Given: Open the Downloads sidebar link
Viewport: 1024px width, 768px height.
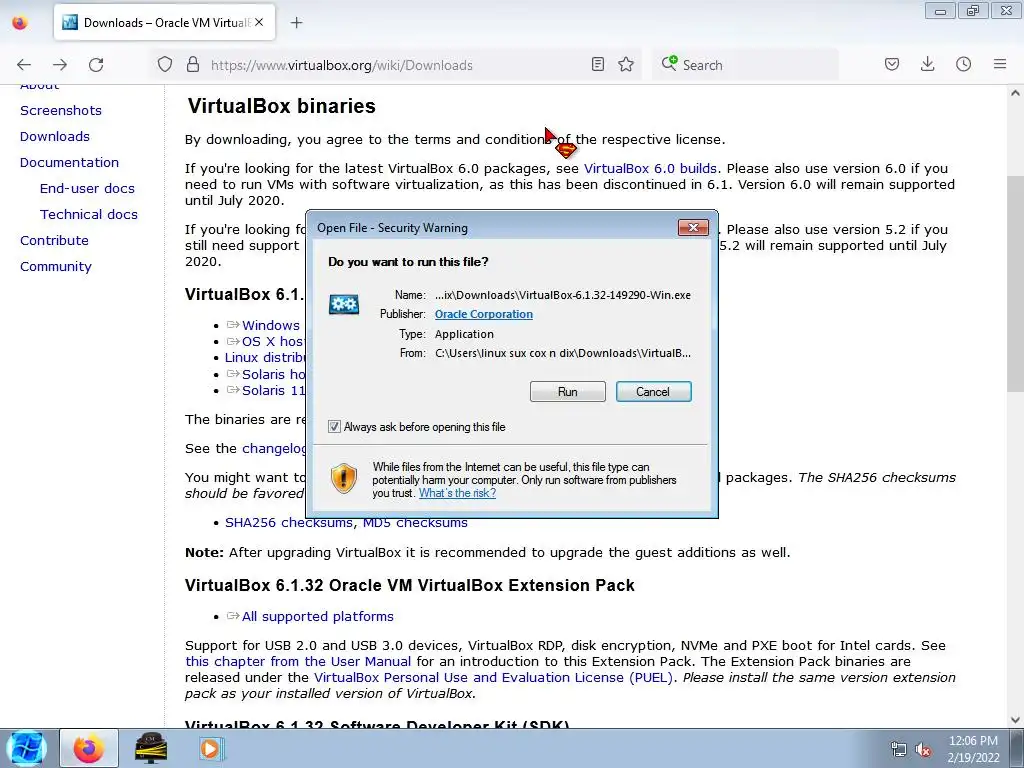Looking at the screenshot, I should tap(55, 136).
